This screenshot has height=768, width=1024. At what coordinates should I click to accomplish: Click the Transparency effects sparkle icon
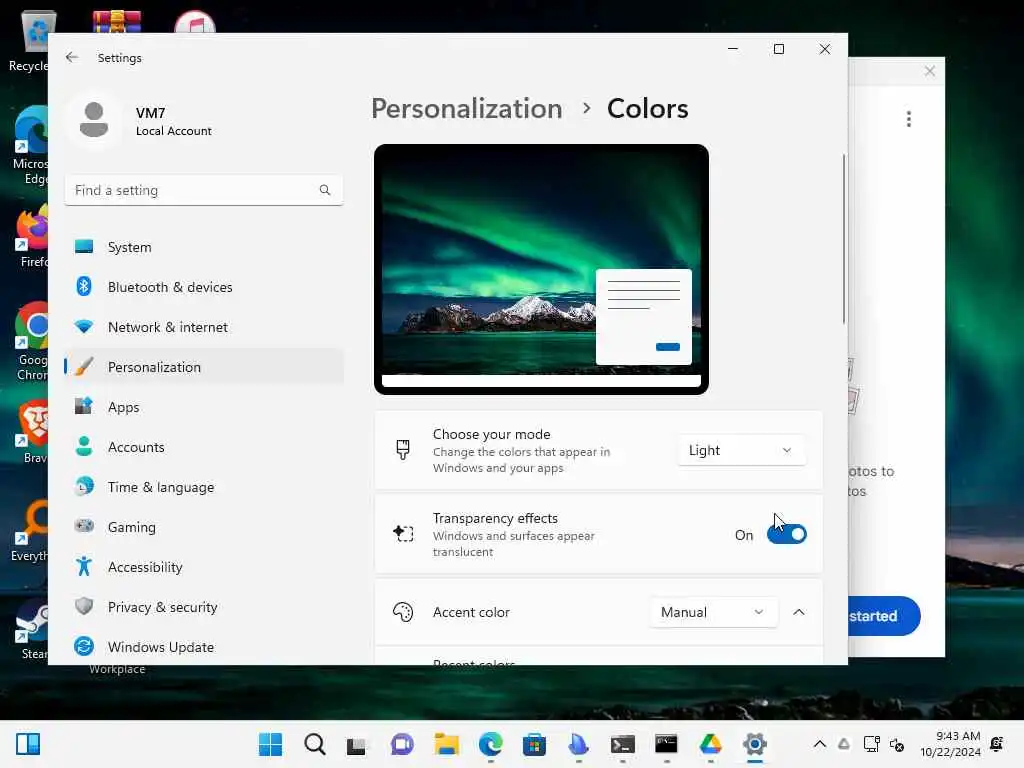403,534
